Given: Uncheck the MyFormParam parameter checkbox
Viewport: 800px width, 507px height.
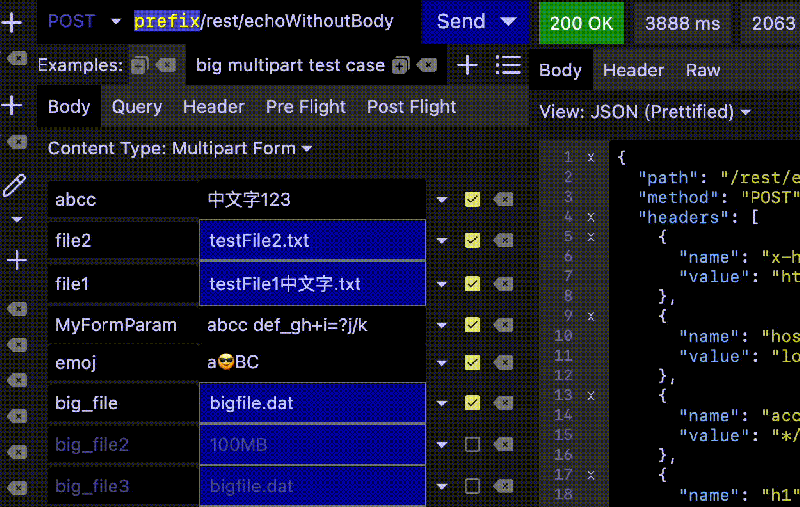Looking at the screenshot, I should pos(472,325).
